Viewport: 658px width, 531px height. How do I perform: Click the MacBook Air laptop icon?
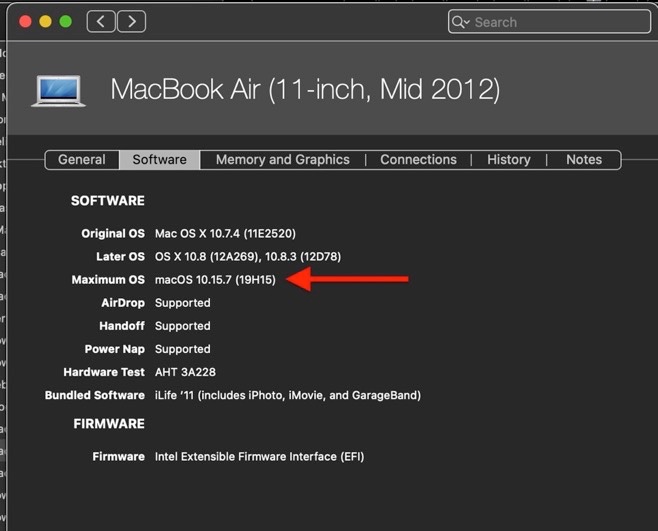click(x=58, y=91)
